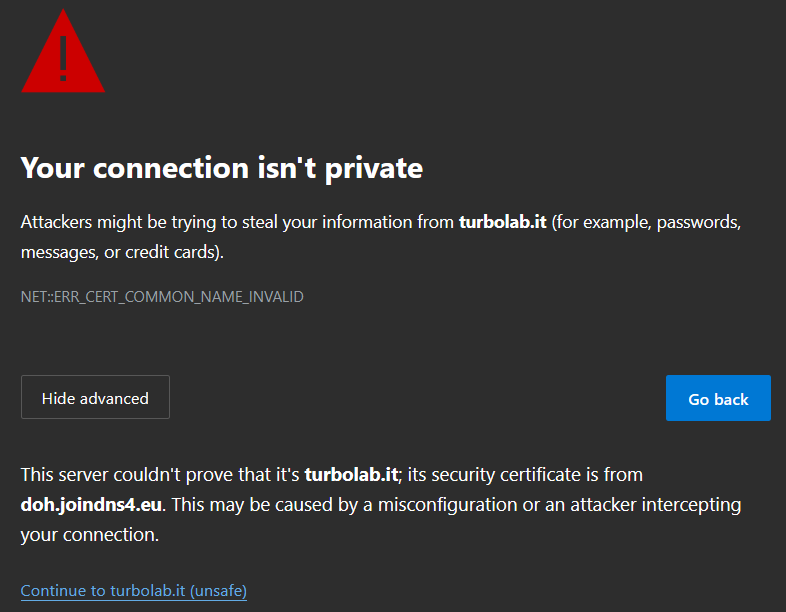This screenshot has width=786, height=612.
Task: Click bold doh.joindns4.eu certificate domain
Action: click(x=91, y=504)
